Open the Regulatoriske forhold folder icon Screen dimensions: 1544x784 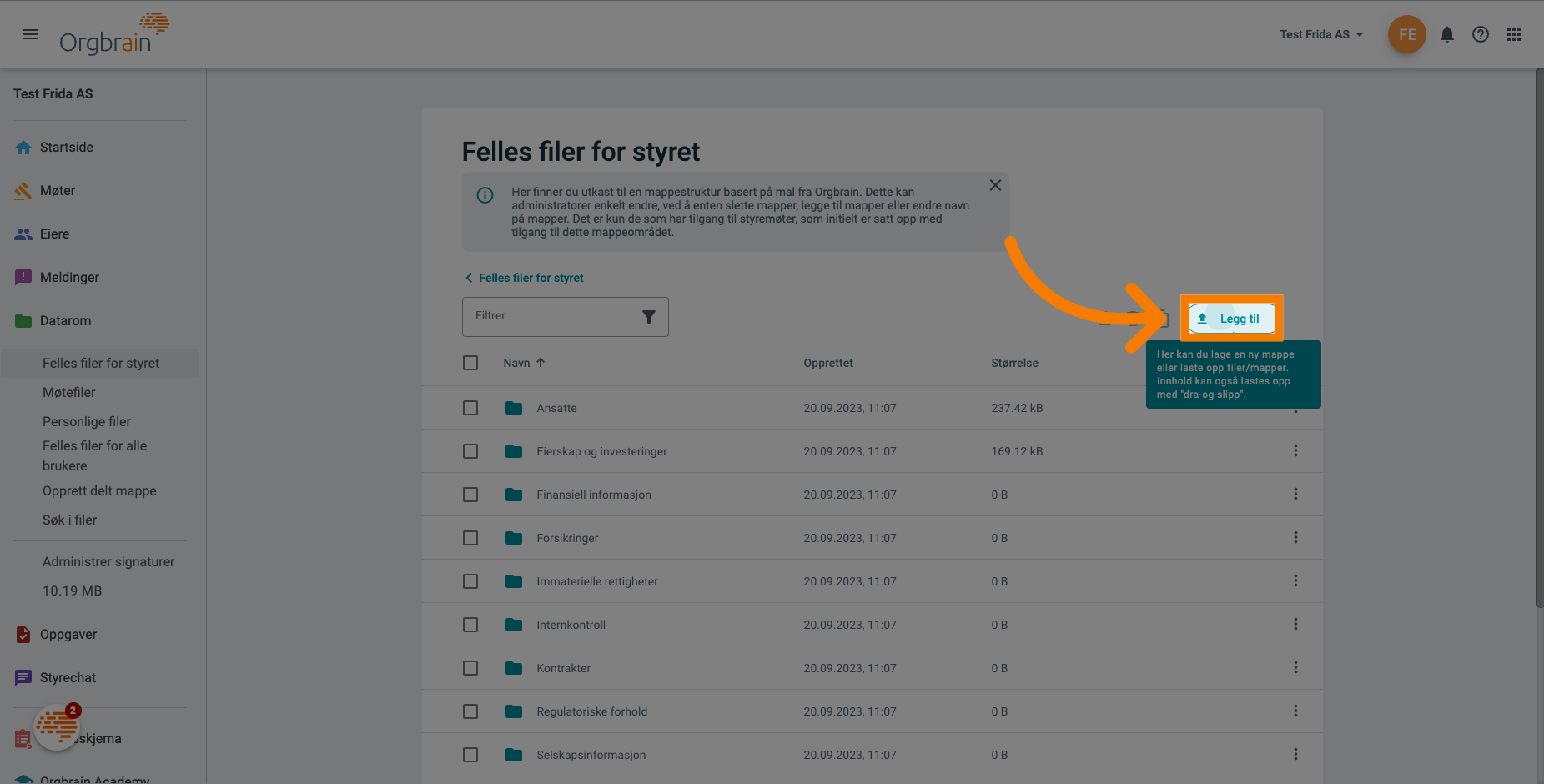tap(514, 711)
